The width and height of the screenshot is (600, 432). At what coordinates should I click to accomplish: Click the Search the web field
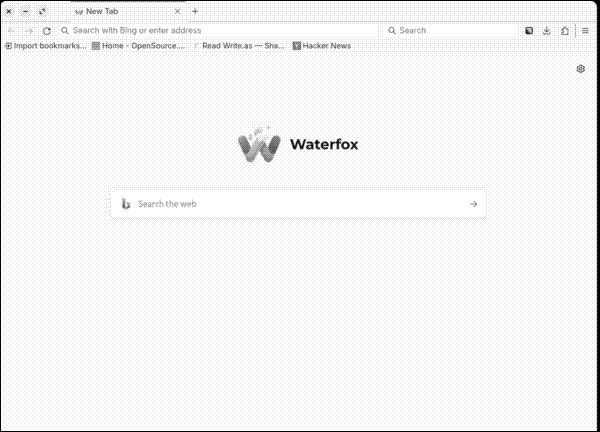click(298, 204)
